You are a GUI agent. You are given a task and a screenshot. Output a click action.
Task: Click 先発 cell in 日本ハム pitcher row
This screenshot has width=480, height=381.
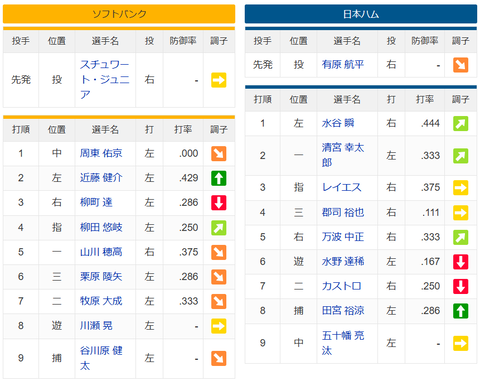tap(263, 64)
